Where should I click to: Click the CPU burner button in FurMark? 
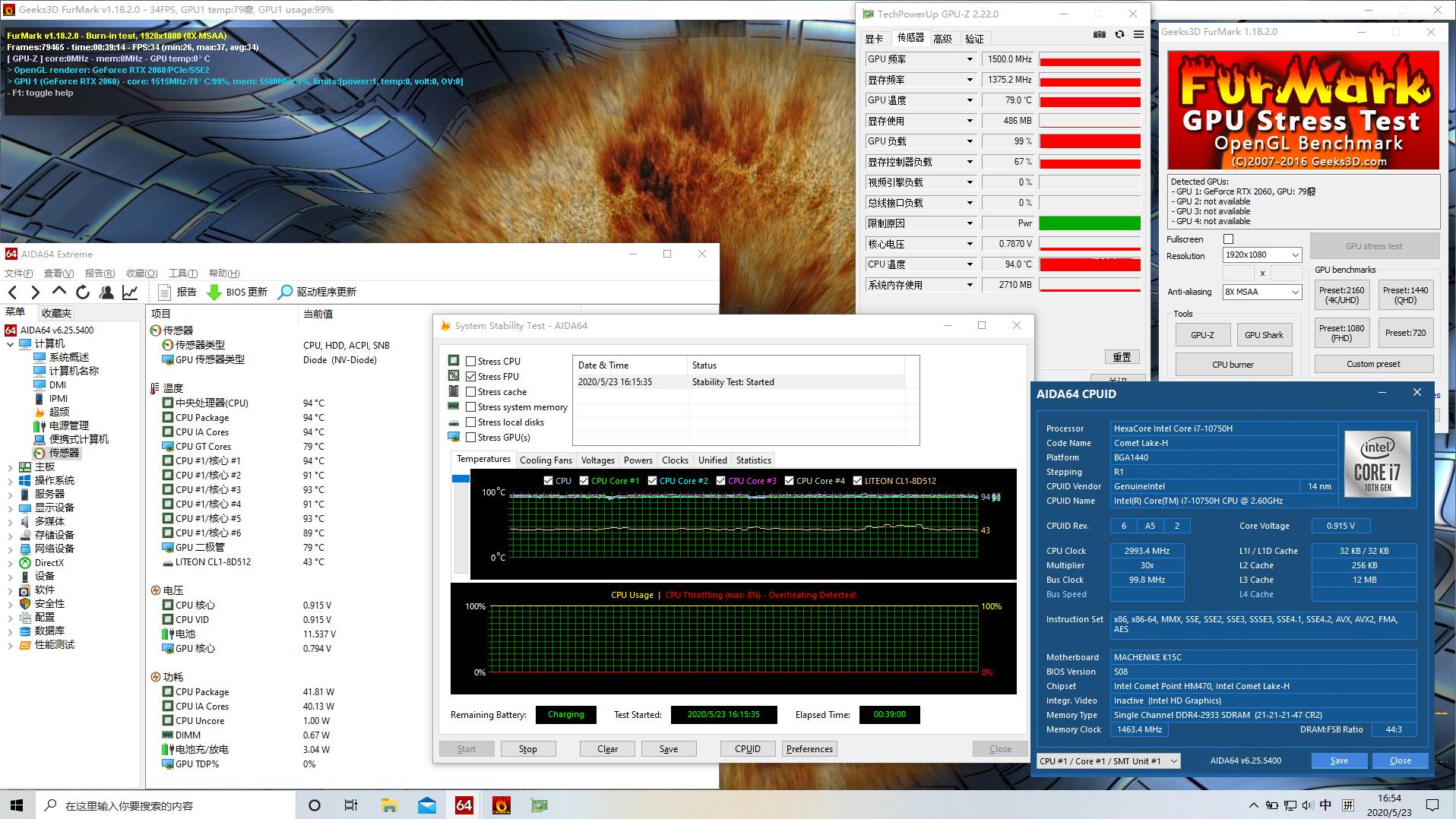point(1233,365)
